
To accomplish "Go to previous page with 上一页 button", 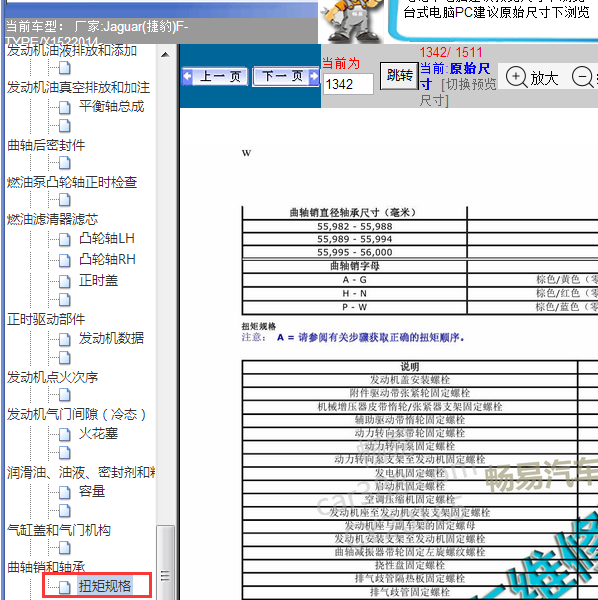I will [214, 76].
